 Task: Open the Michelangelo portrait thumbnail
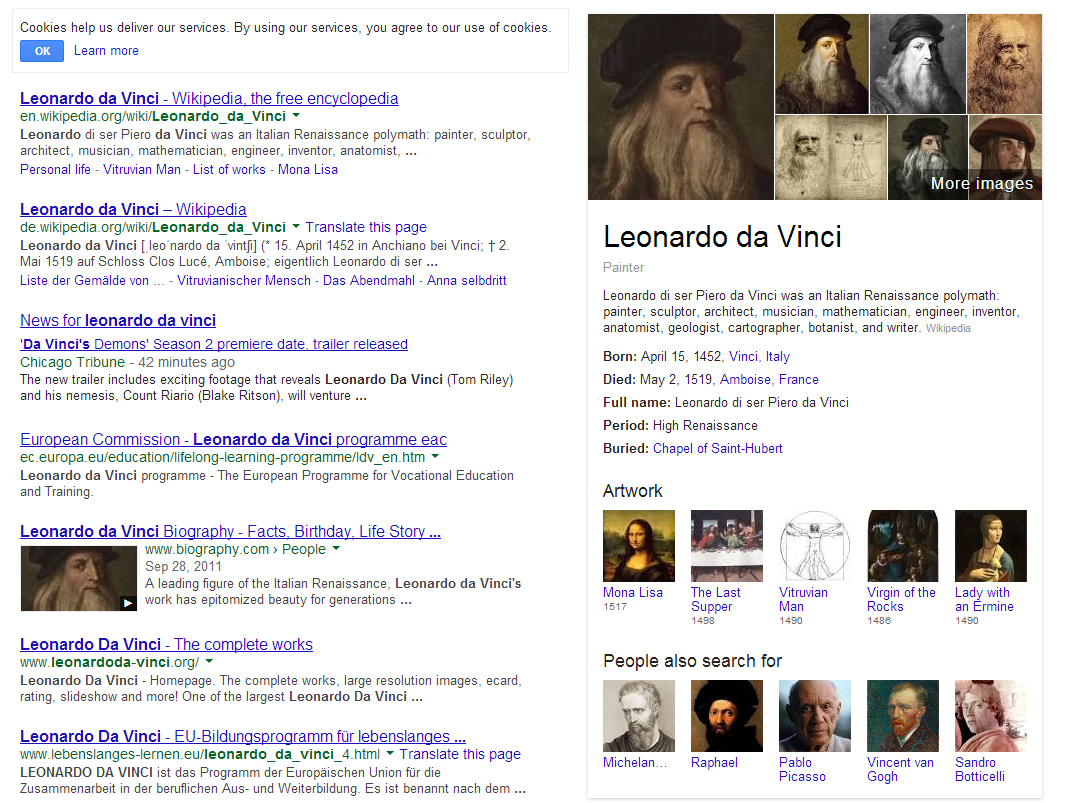click(x=639, y=716)
